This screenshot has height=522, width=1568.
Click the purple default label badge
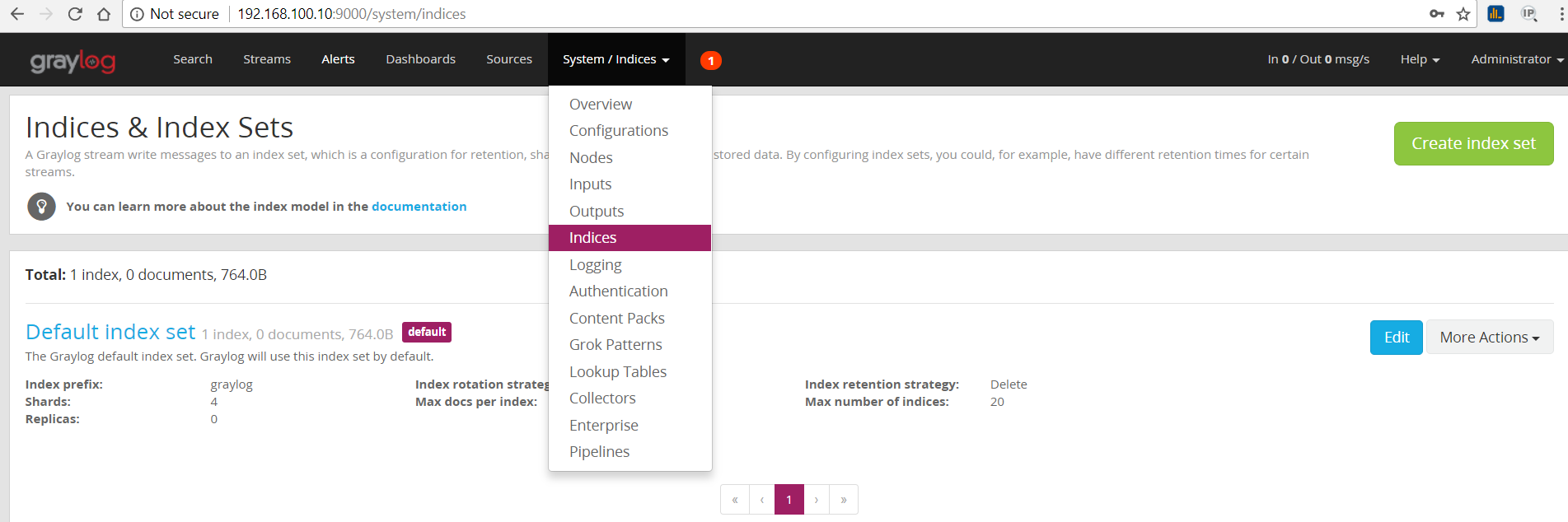(427, 332)
